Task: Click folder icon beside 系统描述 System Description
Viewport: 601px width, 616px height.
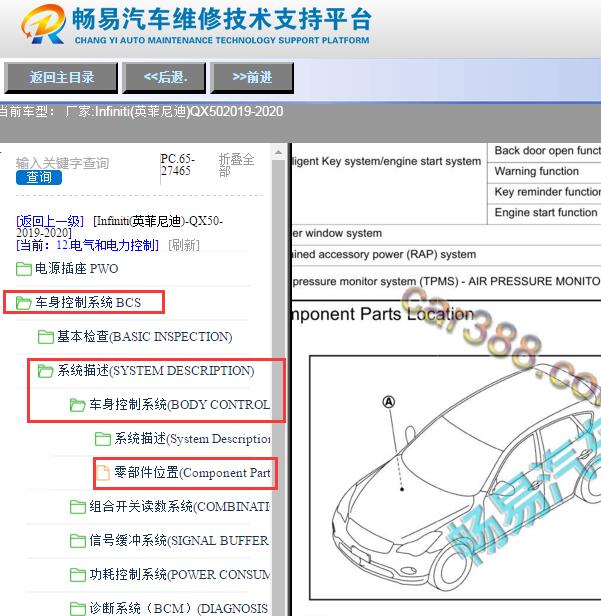Action: pyautogui.click(x=103, y=439)
